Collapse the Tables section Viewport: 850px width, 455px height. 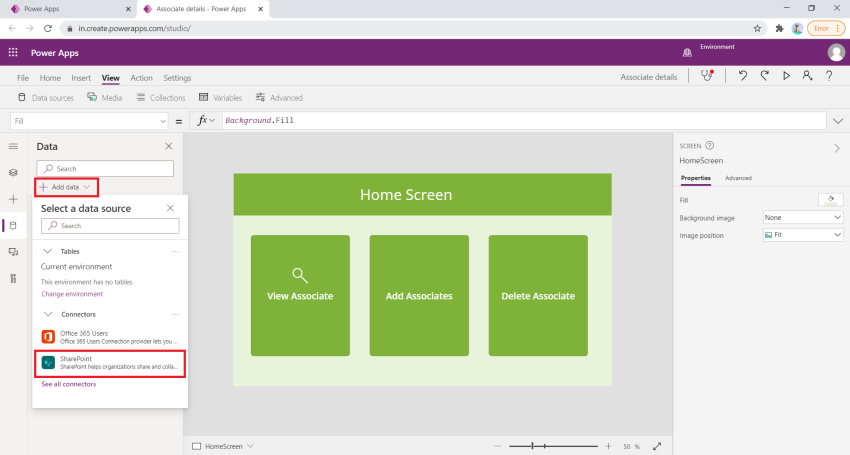[48, 251]
